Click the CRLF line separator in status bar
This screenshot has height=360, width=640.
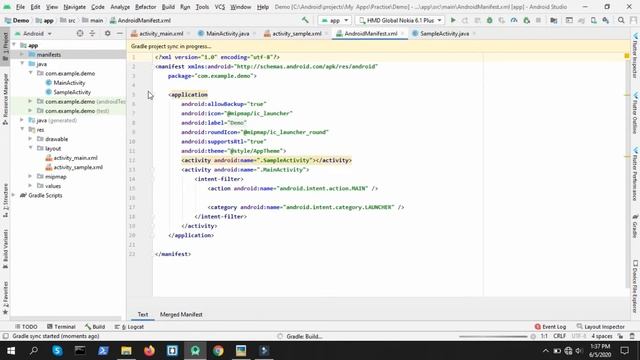click(x=560, y=336)
